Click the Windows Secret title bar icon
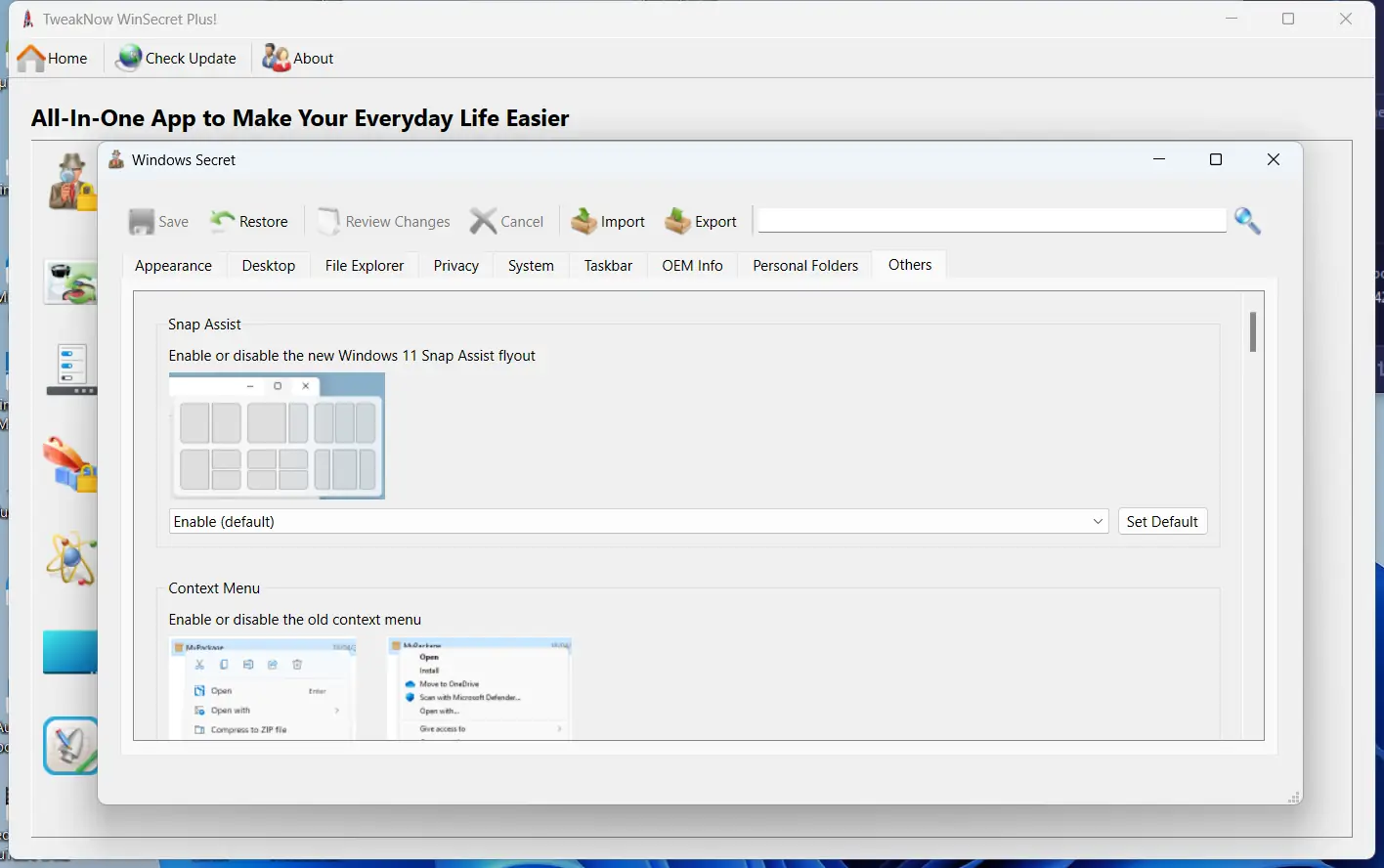 point(116,159)
